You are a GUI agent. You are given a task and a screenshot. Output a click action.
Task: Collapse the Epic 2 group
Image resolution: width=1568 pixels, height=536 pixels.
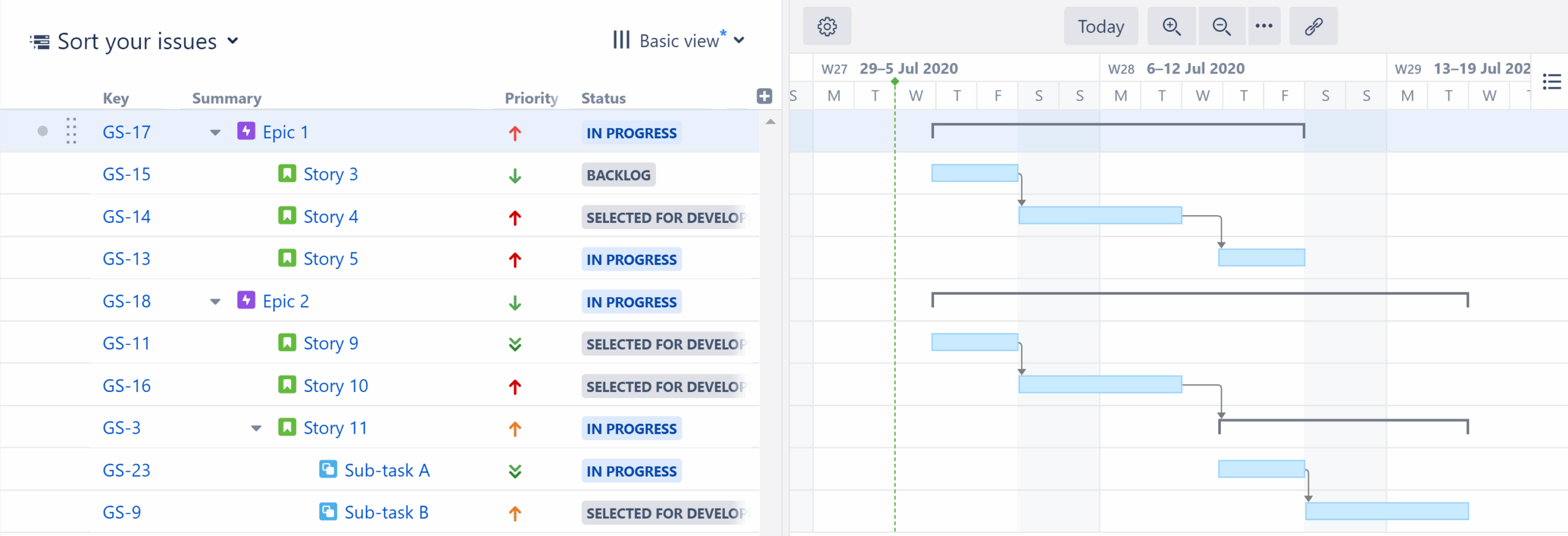point(215,301)
